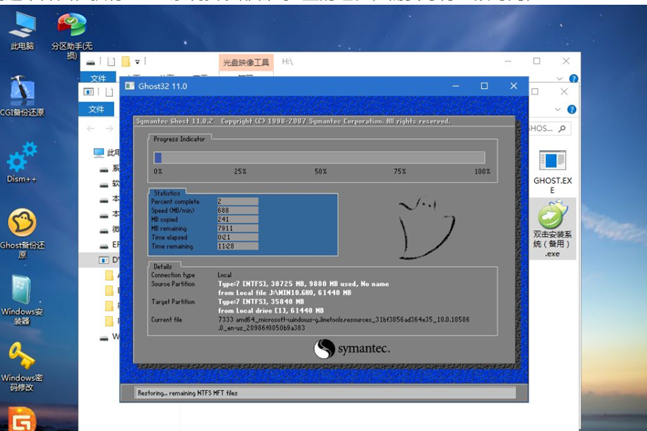Click MB remaining value 7911
This screenshot has width=647, height=431.
pos(238,228)
